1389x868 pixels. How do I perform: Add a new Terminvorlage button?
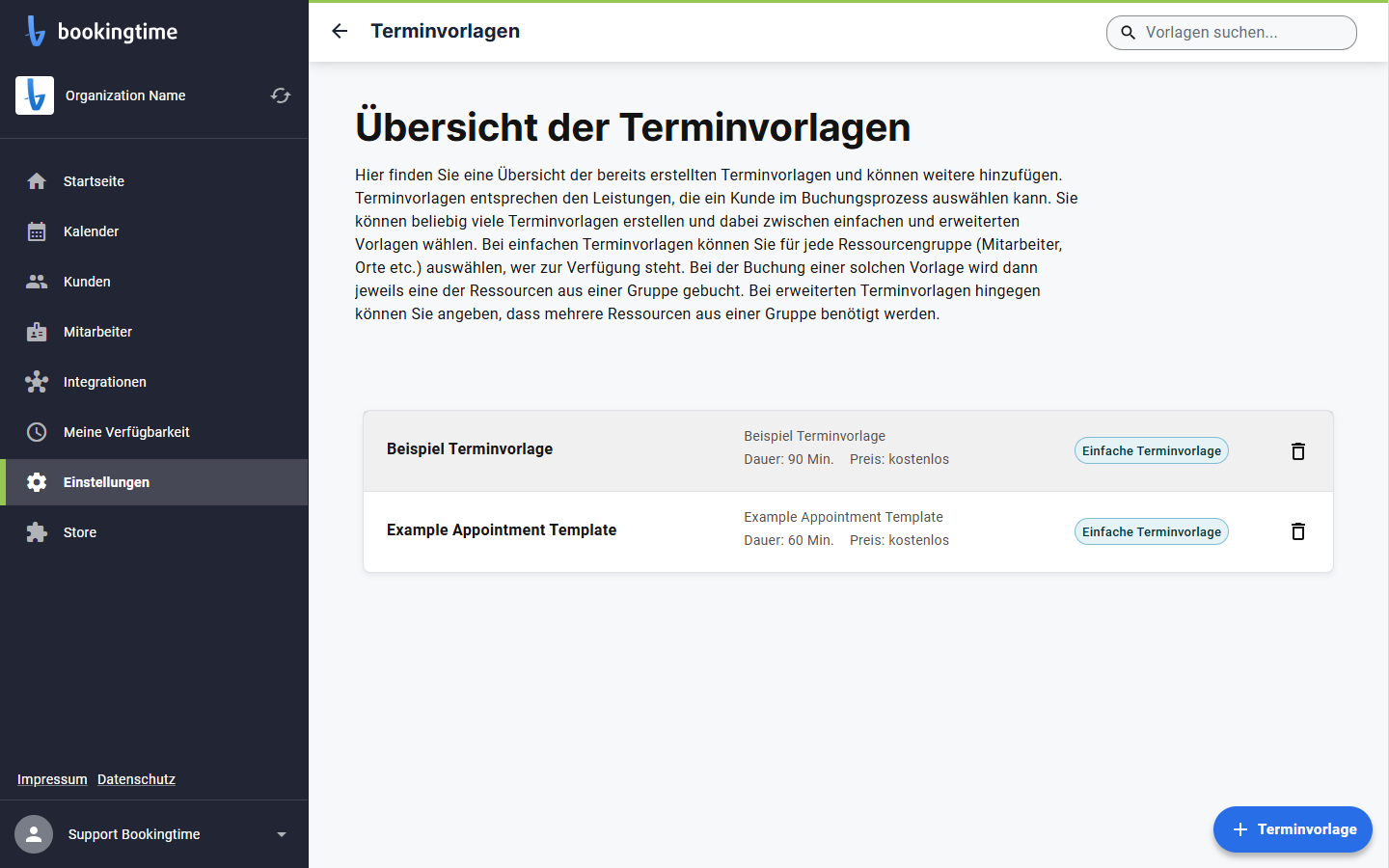pos(1293,829)
